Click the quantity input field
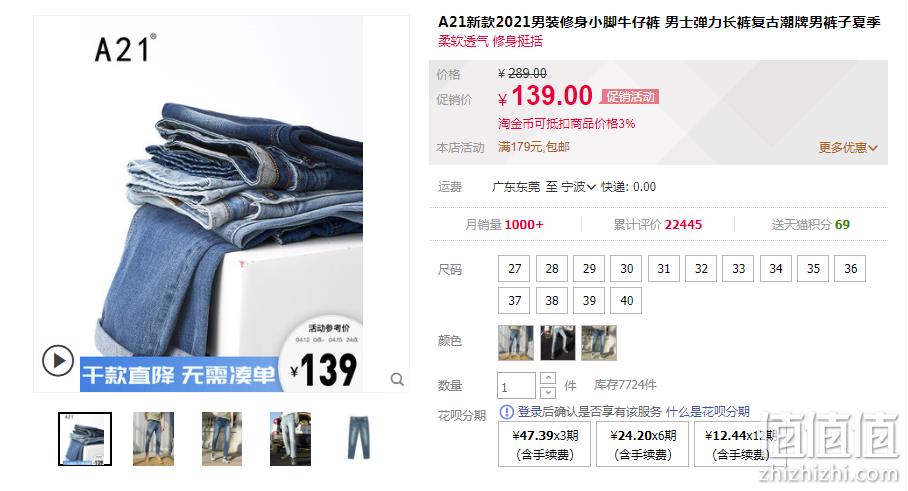Screen dimensions: 908x491 pos(516,386)
